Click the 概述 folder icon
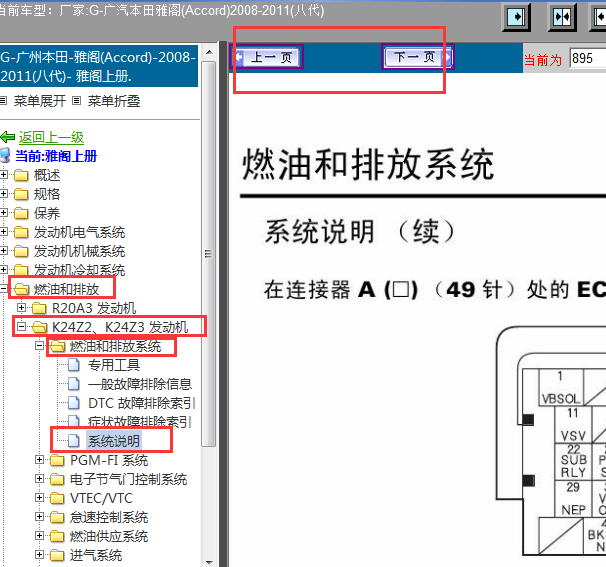606x567 pixels. [21, 175]
